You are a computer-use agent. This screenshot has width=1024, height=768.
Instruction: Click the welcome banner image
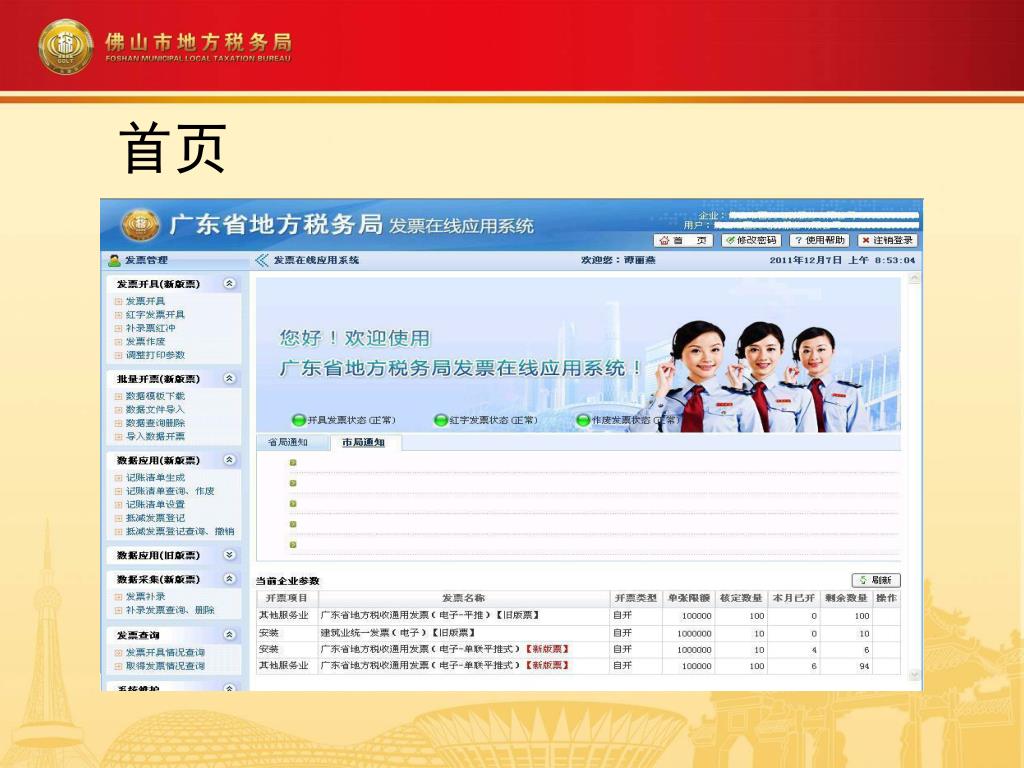tap(578, 355)
